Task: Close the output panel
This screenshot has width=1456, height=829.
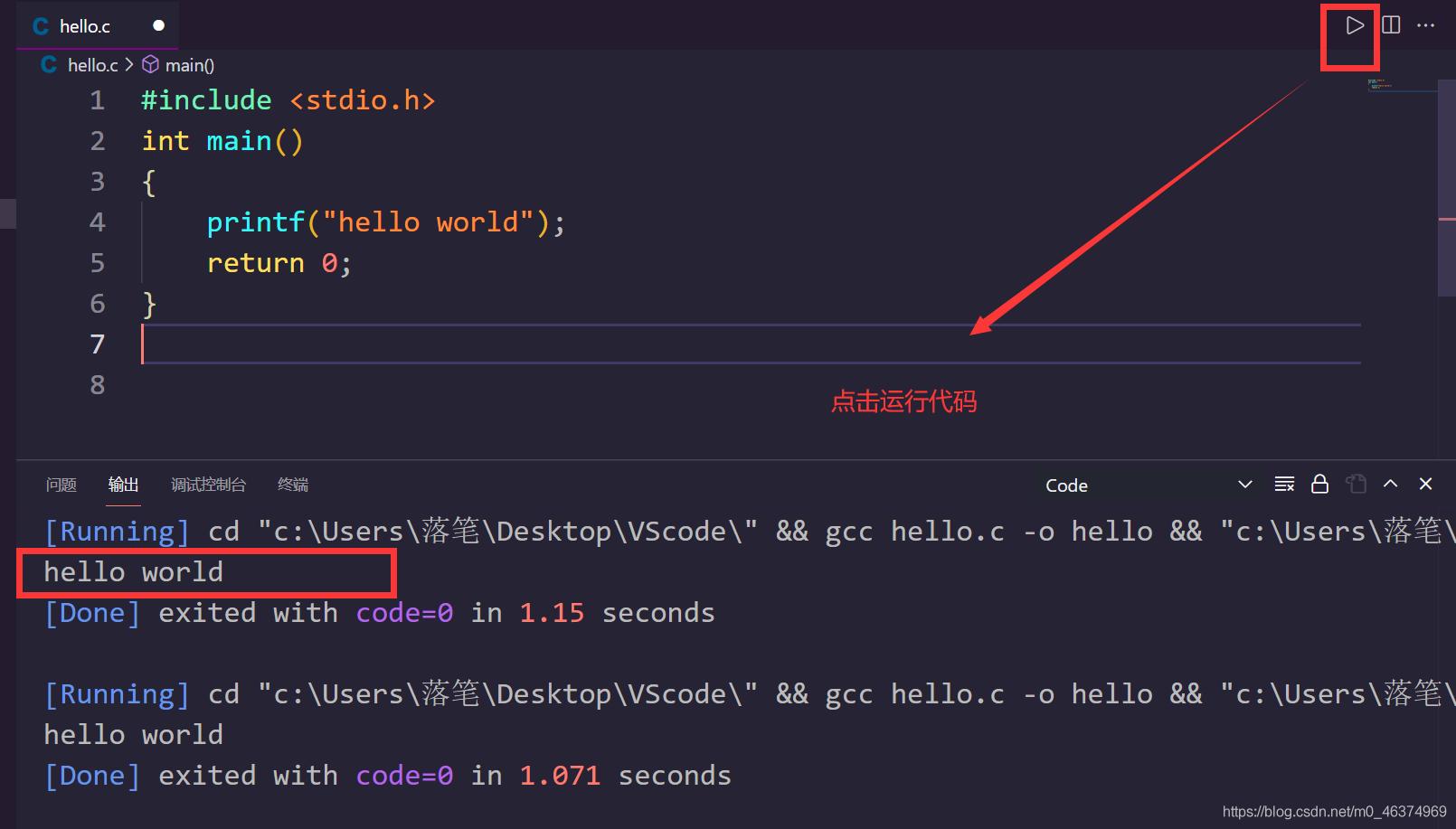Action: pyautogui.click(x=1426, y=485)
